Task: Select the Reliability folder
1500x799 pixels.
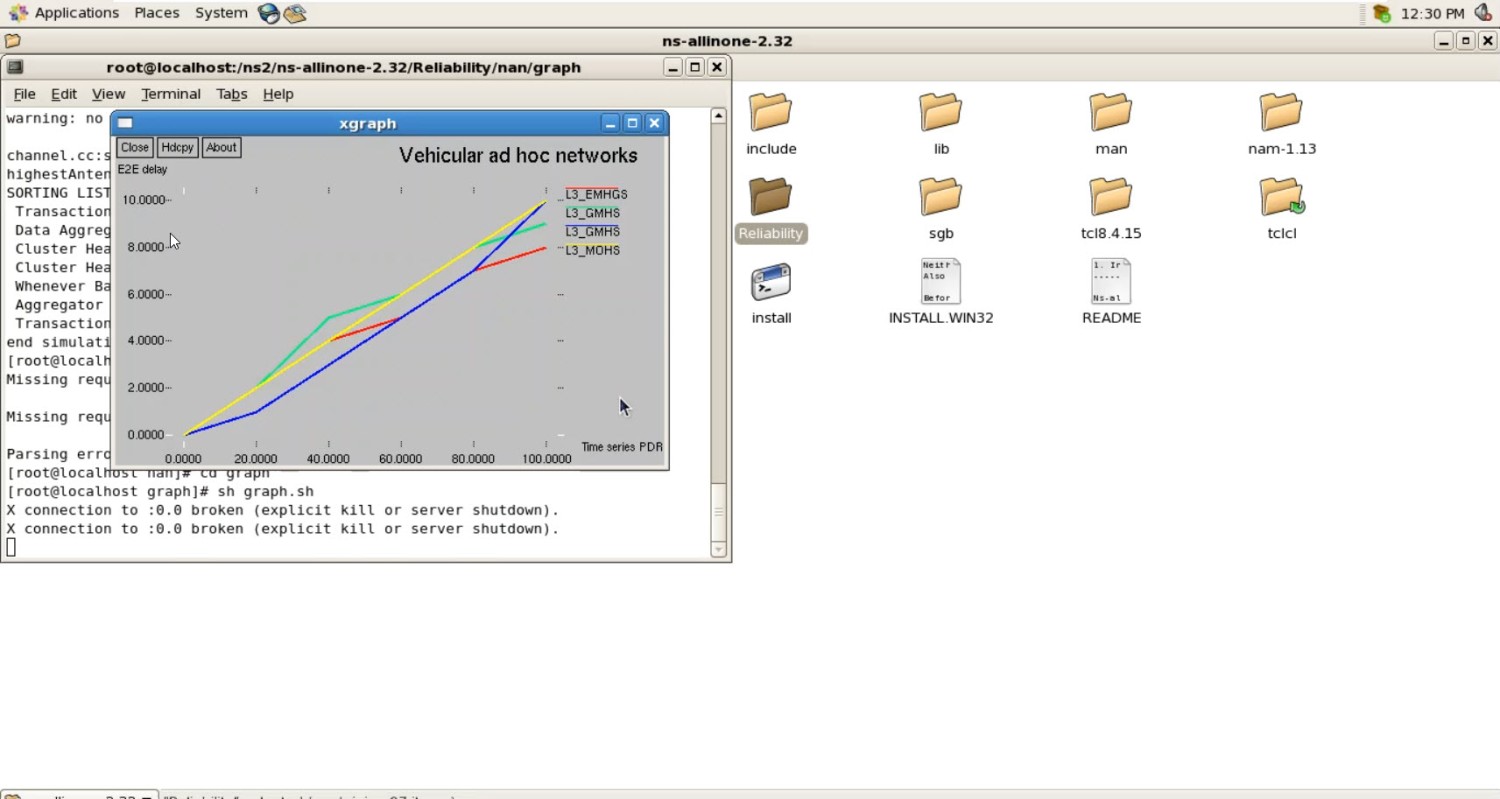Action: (x=770, y=197)
